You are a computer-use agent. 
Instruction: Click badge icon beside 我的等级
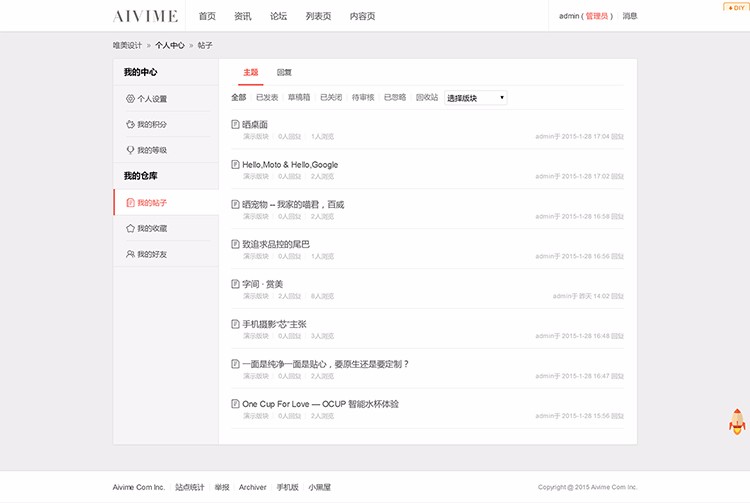point(130,150)
